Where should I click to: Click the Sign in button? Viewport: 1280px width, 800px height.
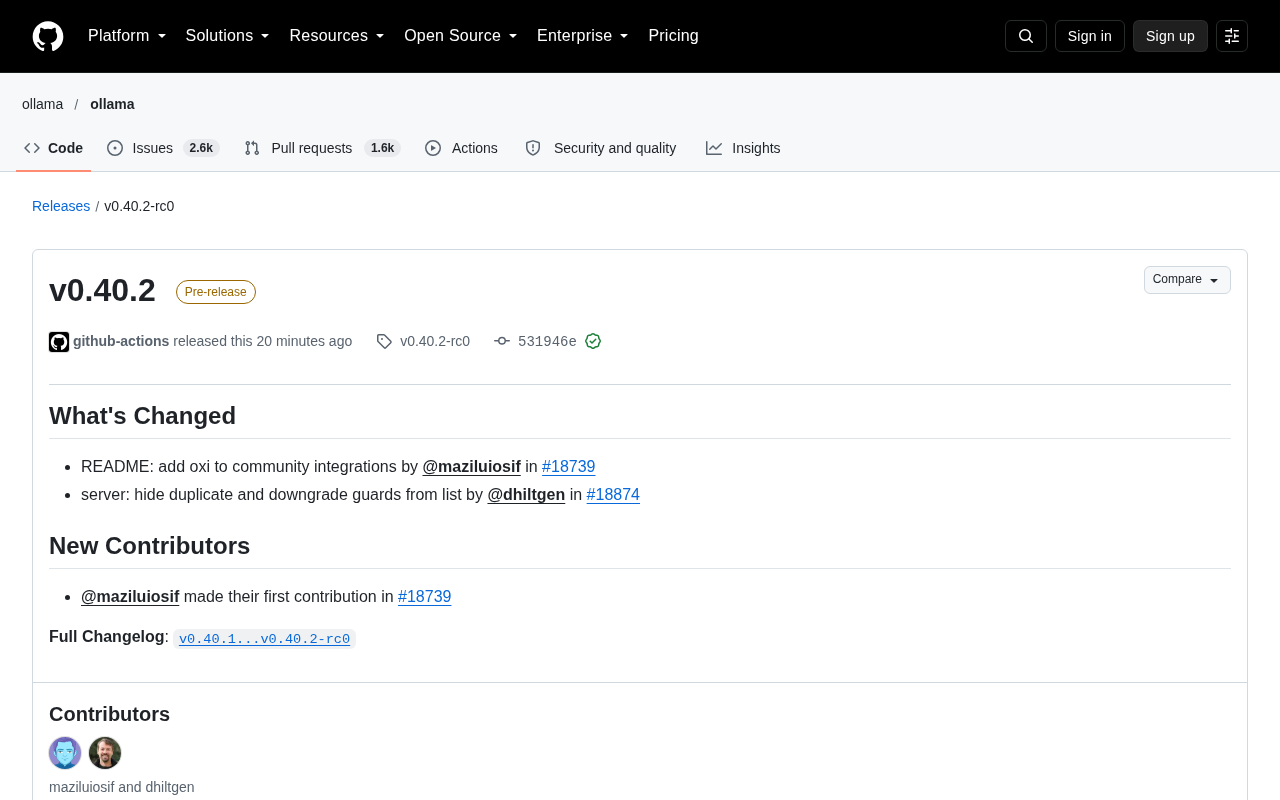[1090, 36]
